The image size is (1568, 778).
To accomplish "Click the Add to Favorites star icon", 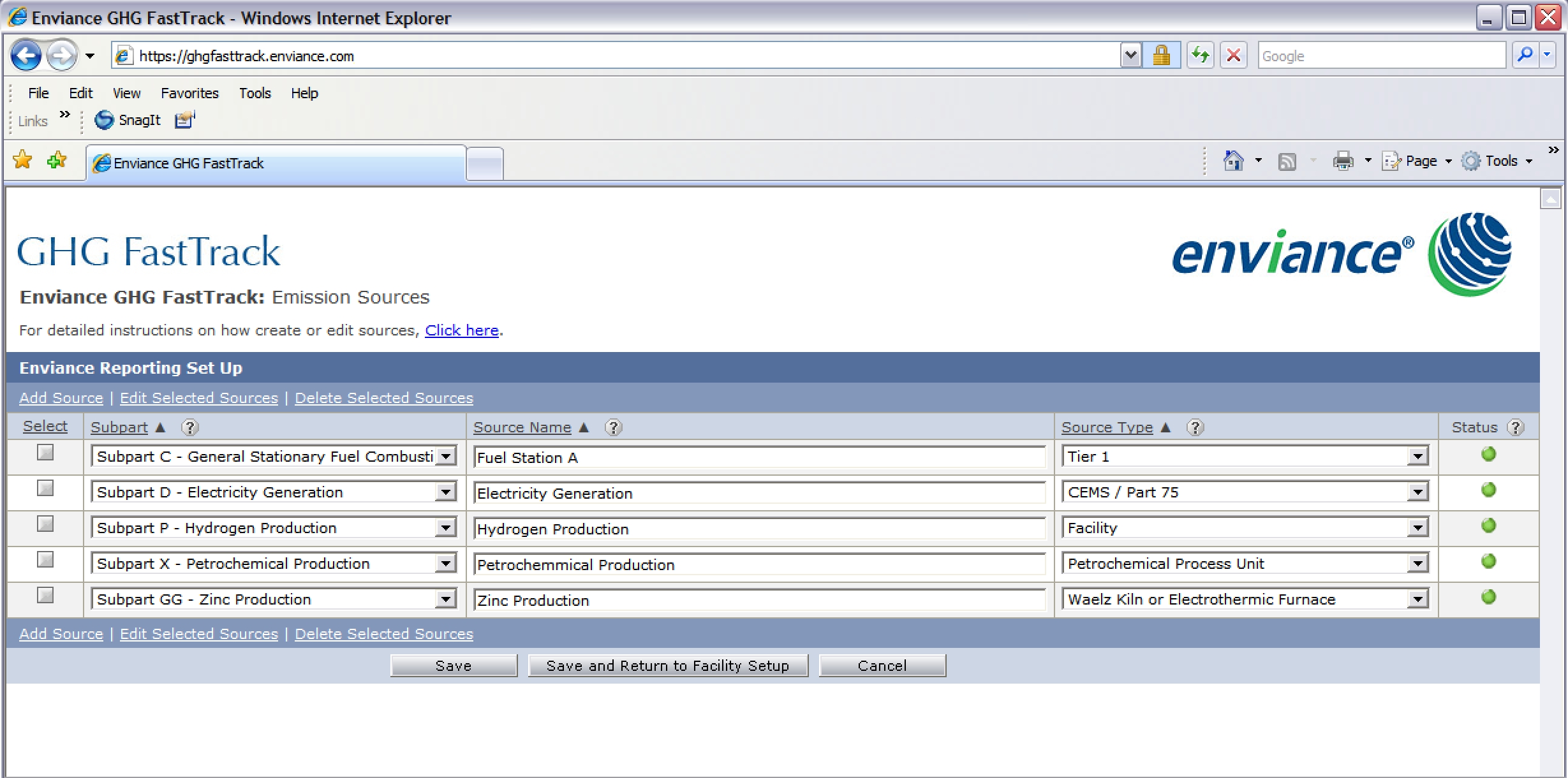I will click(57, 160).
